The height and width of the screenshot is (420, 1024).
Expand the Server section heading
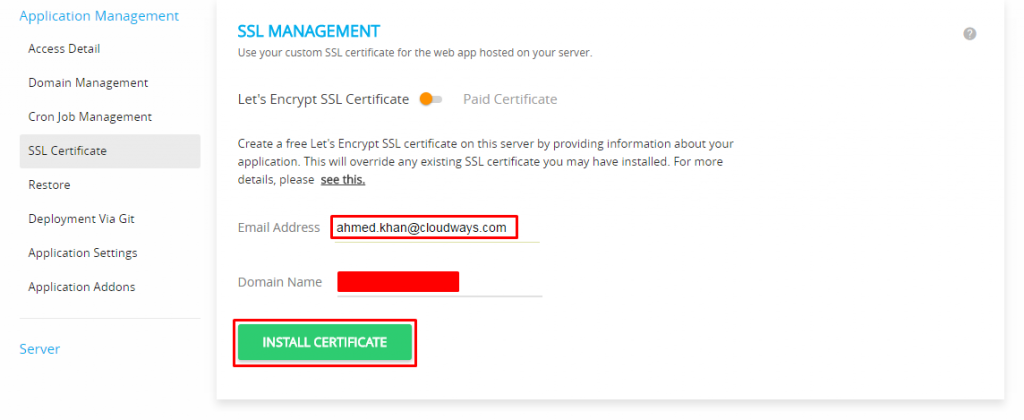tap(40, 349)
